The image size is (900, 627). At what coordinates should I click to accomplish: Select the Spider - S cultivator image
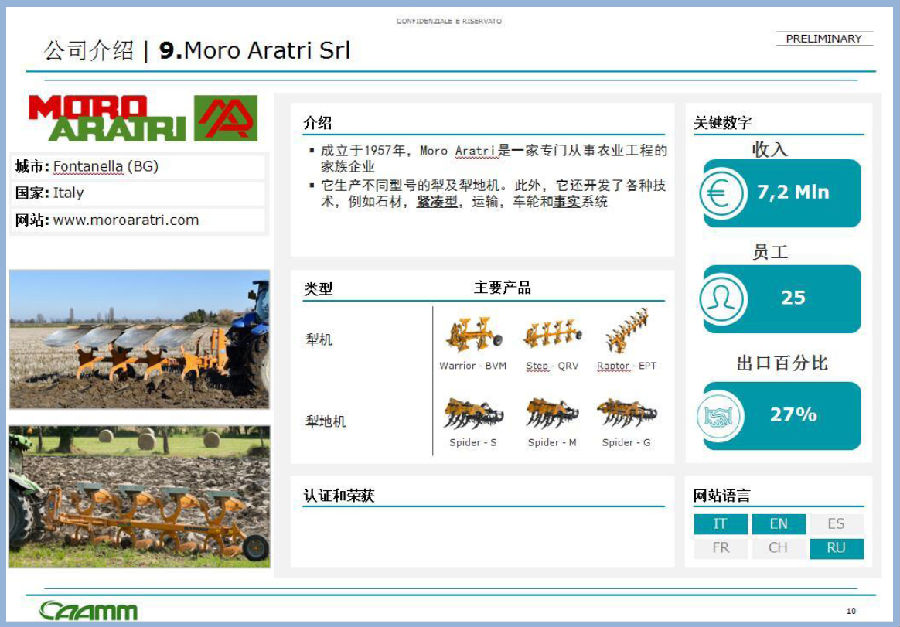tap(472, 413)
